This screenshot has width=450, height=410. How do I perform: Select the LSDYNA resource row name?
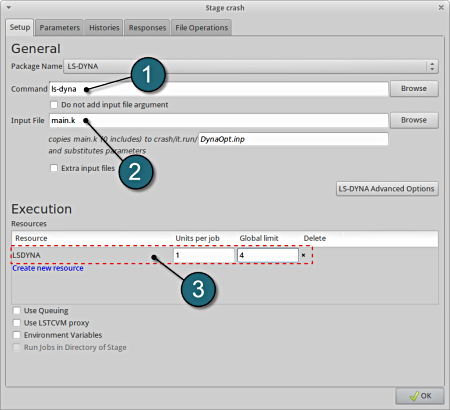point(27,255)
